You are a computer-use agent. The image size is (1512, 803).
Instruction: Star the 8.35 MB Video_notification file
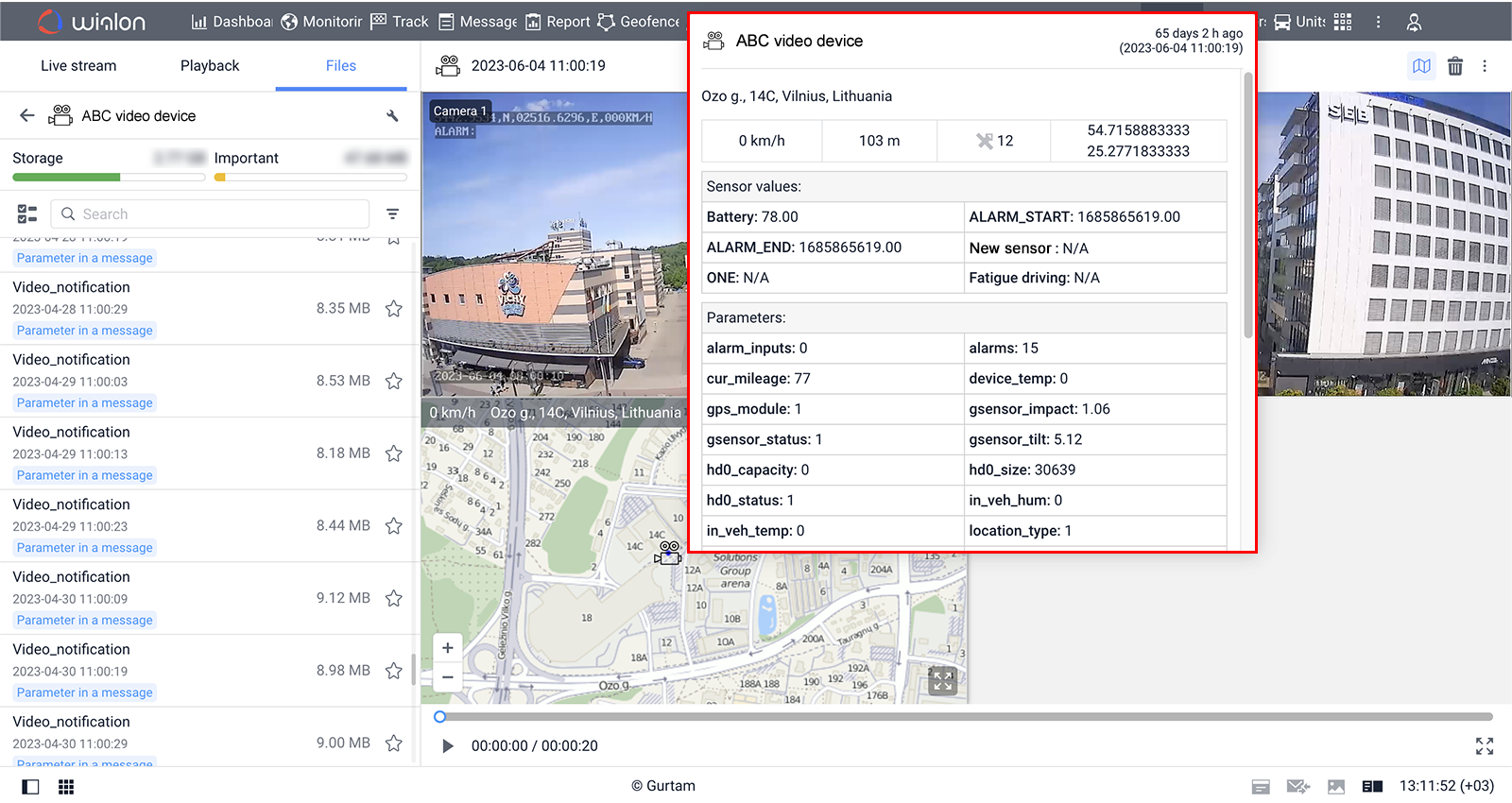coord(394,309)
